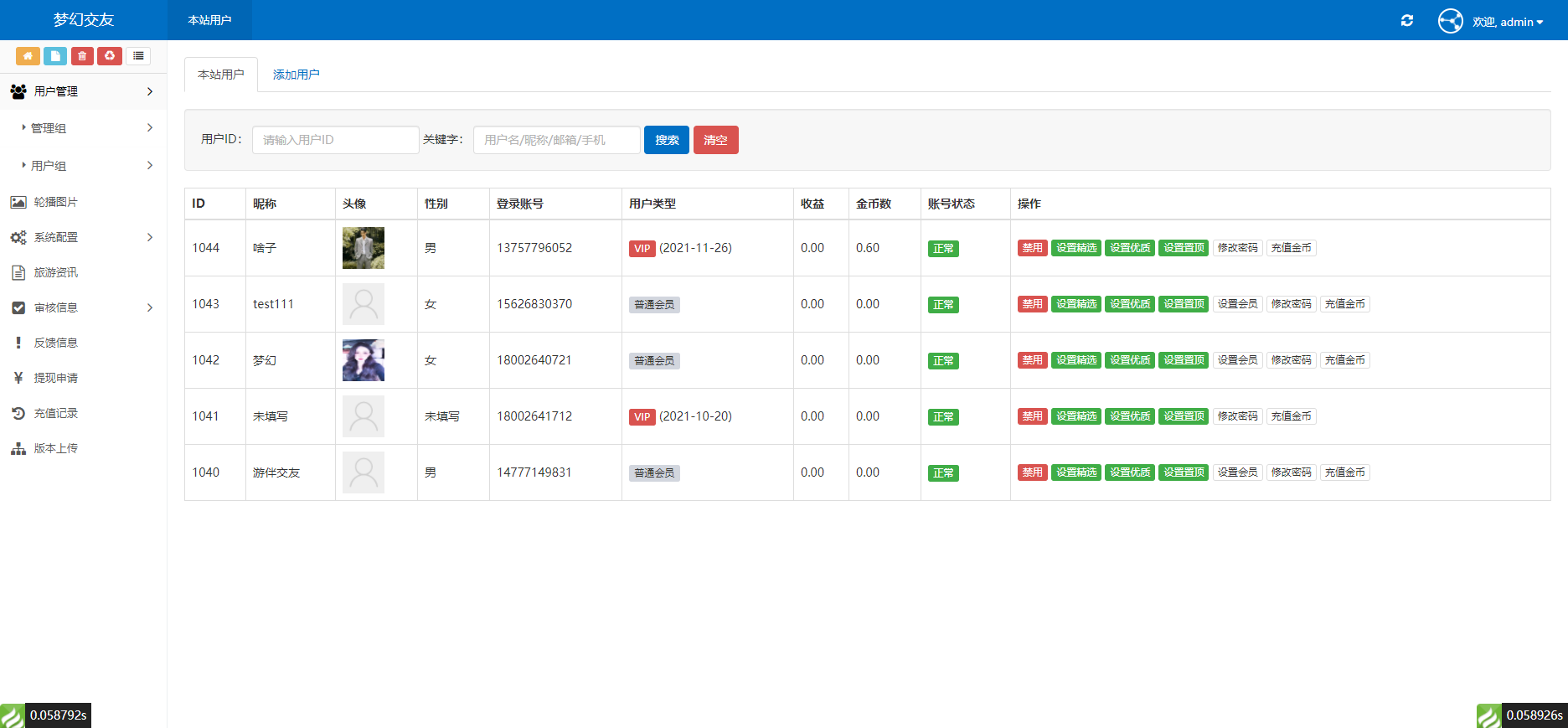Click the 系统配置 gears icon
The width and height of the screenshot is (1568, 728).
[18, 237]
